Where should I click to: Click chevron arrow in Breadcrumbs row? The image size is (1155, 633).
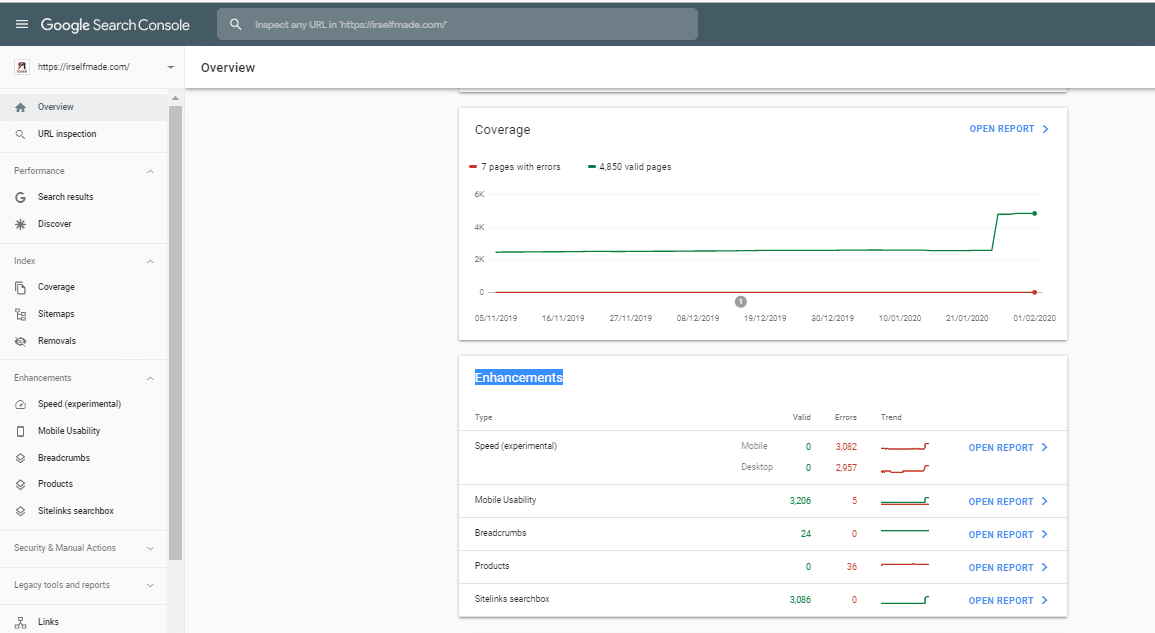tap(1045, 534)
